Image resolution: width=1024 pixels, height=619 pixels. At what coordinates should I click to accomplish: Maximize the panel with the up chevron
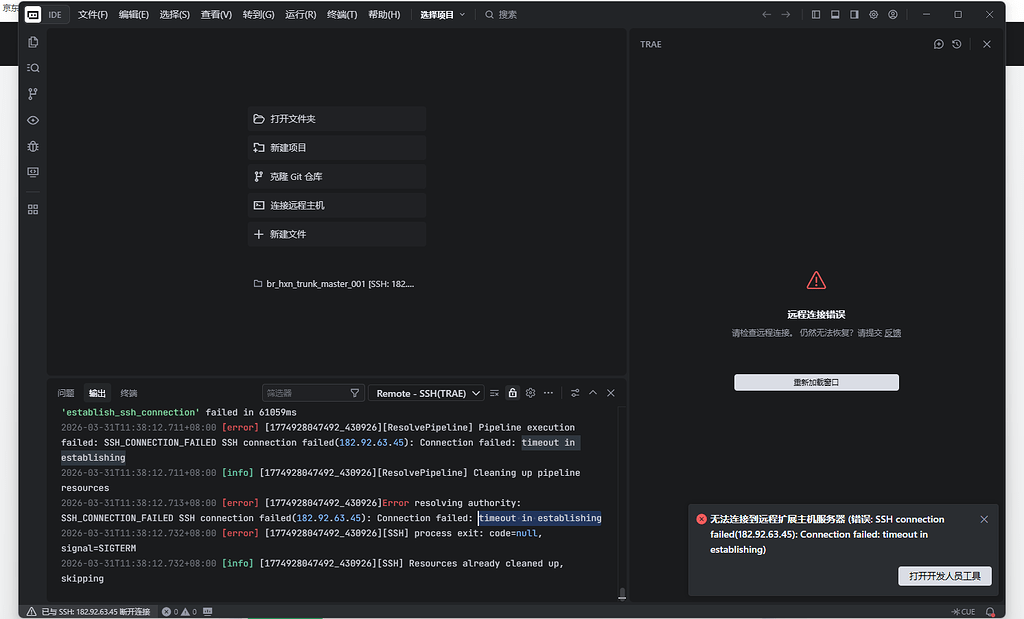(593, 393)
